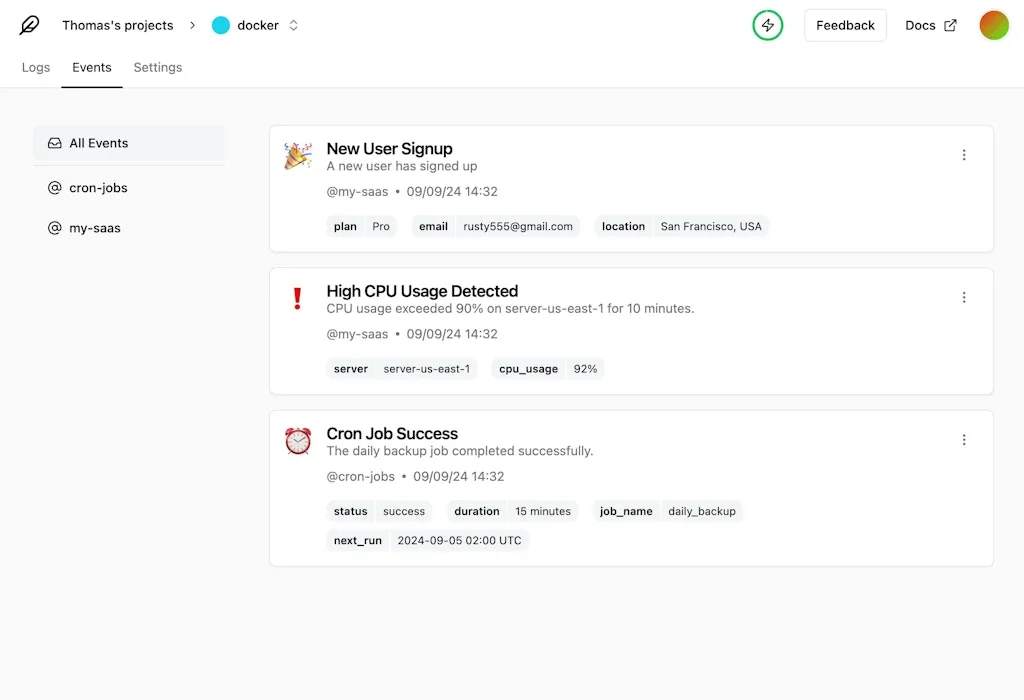This screenshot has height=700, width=1024.
Task: Click the Feedback button
Action: click(845, 24)
